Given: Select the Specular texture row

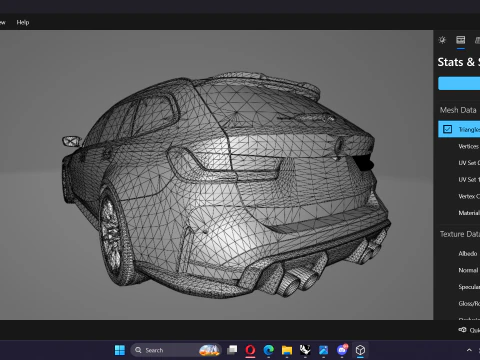Looking at the screenshot, I should click(459, 287).
